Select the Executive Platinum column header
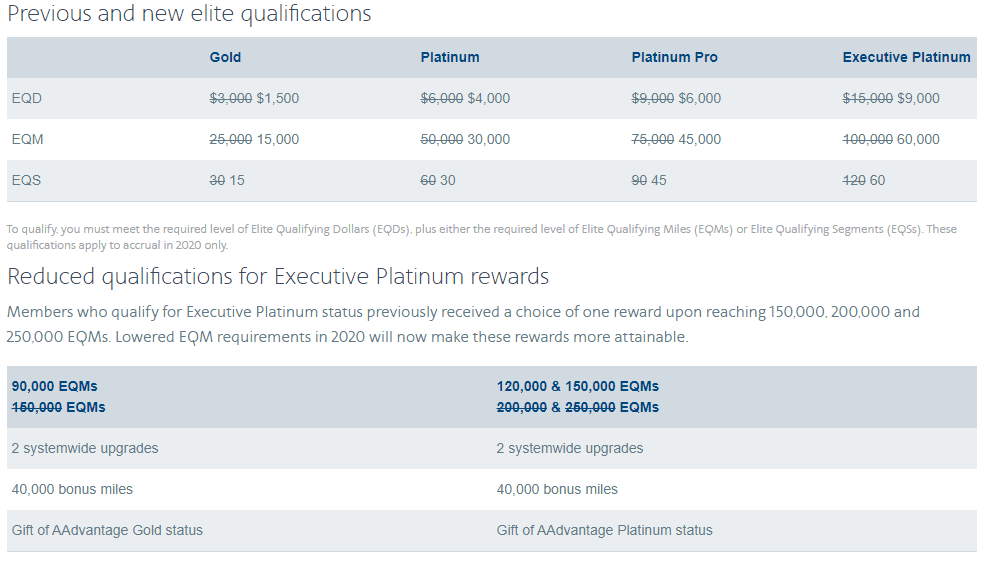Screen dimensions: 991x564 click(x=906, y=57)
